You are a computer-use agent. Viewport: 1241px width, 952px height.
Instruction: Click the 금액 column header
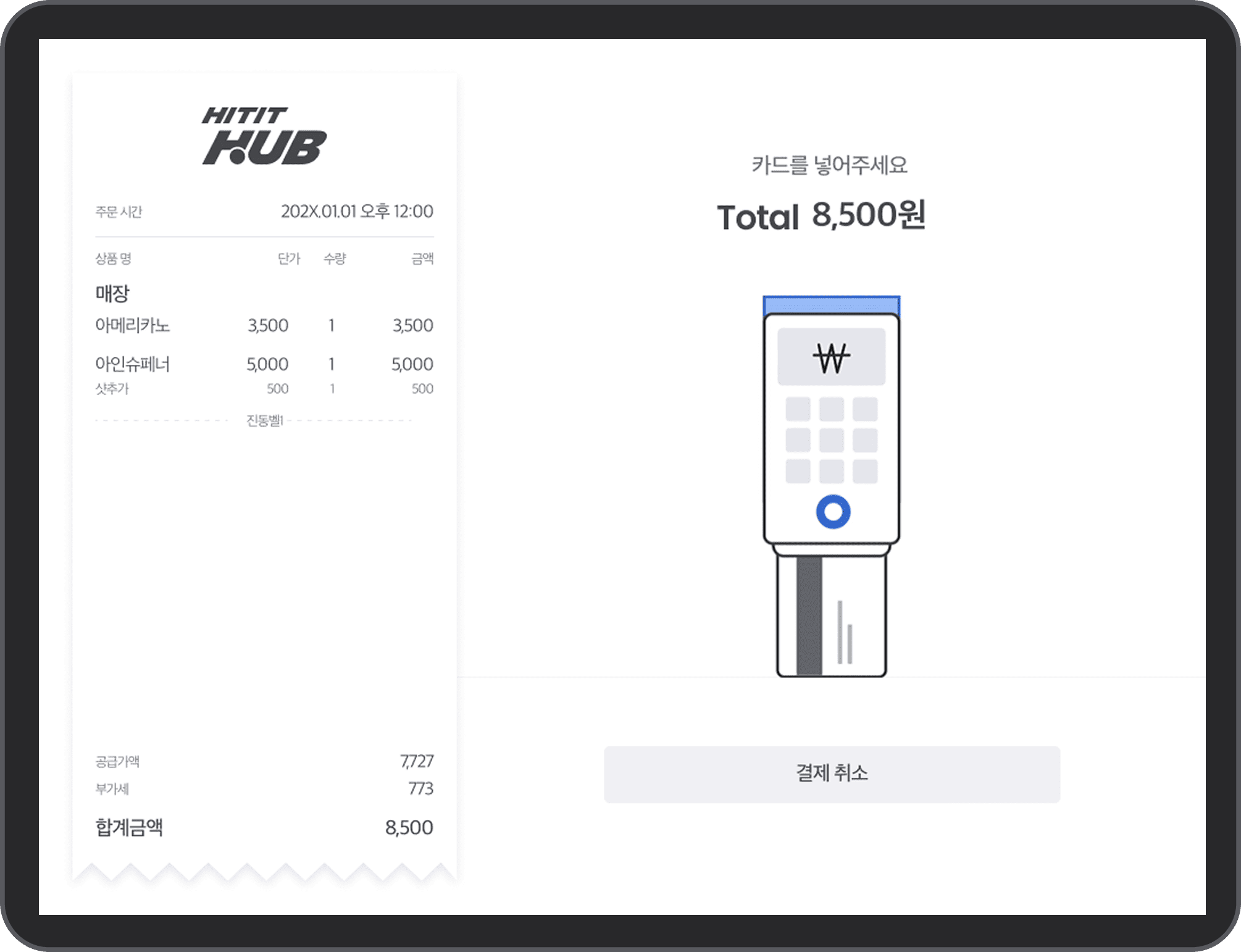(422, 259)
